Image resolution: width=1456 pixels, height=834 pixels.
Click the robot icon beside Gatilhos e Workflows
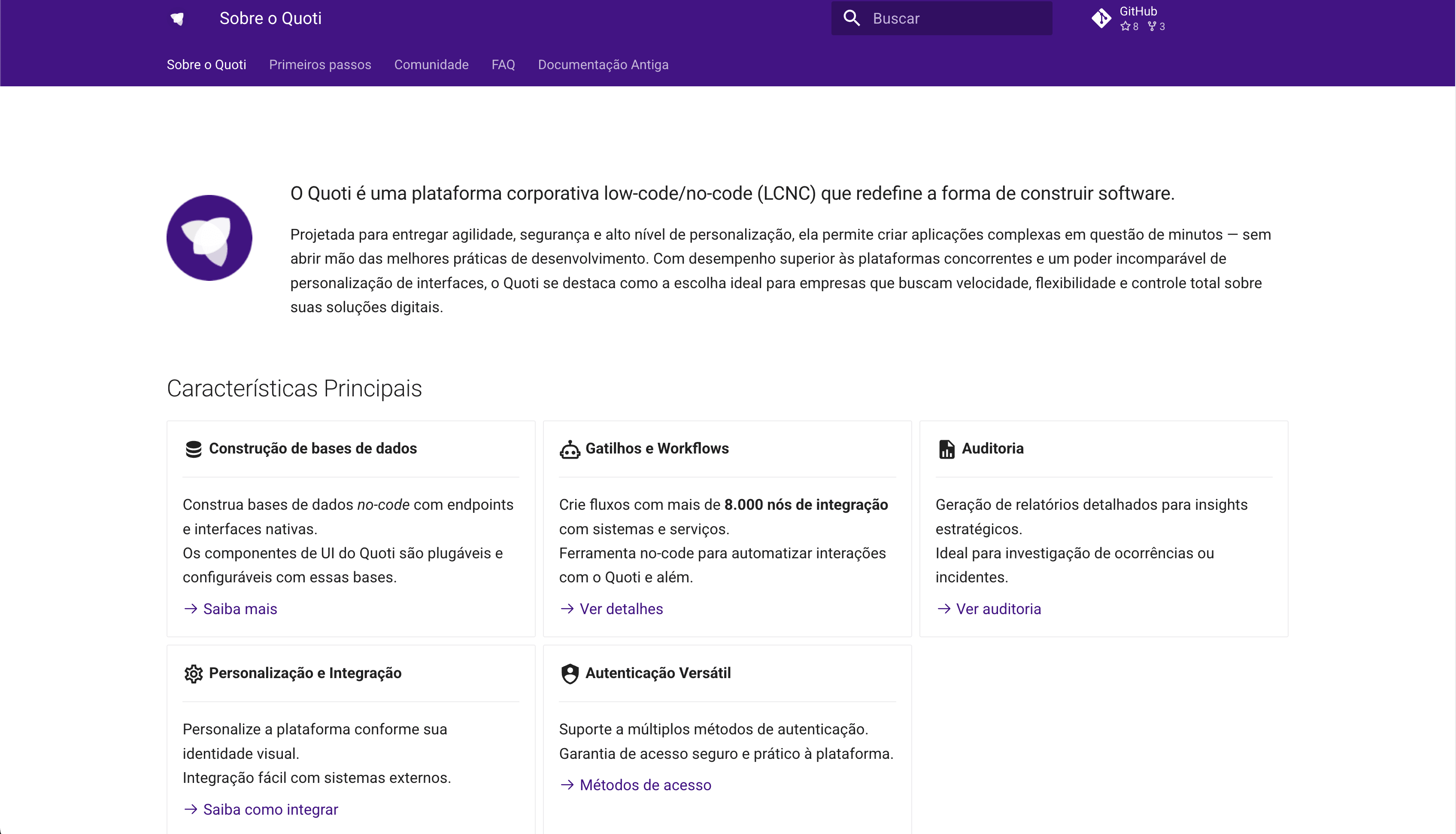570,449
